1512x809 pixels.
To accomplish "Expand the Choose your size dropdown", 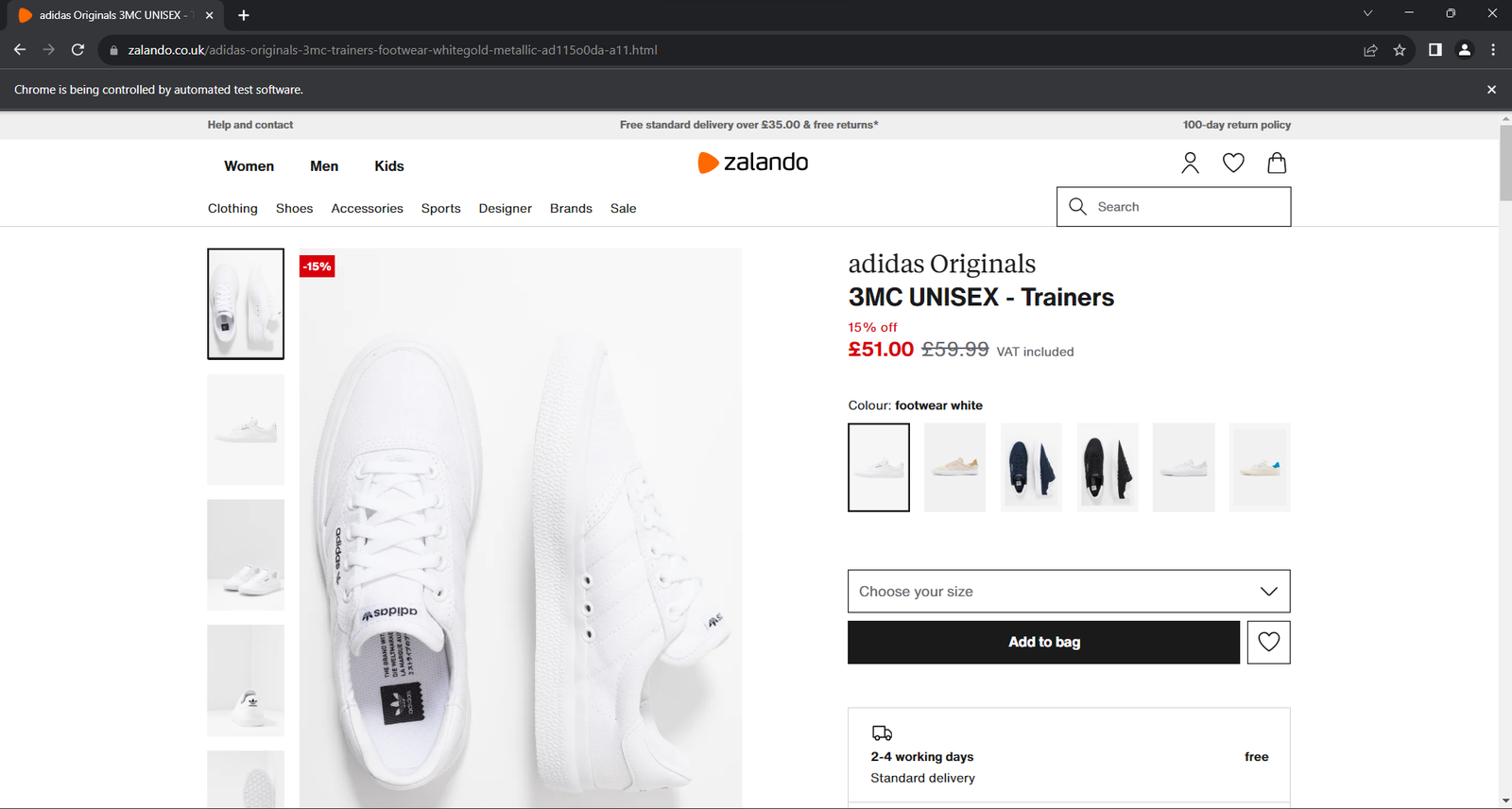I will [x=1069, y=592].
